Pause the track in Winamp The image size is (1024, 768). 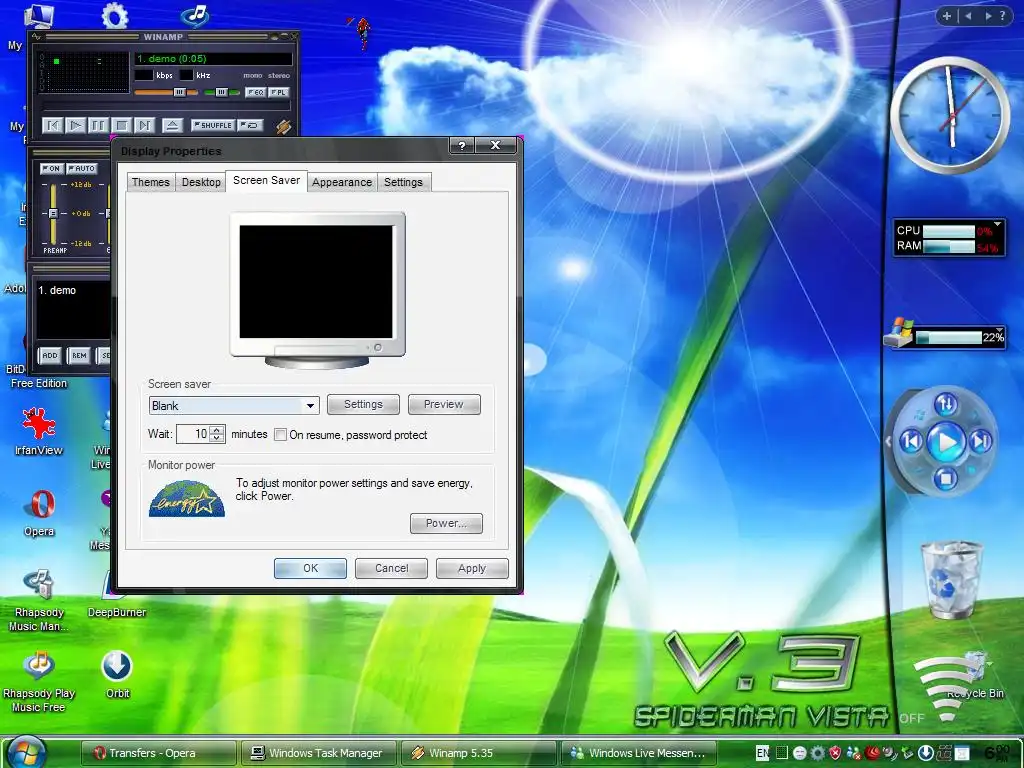tap(99, 125)
